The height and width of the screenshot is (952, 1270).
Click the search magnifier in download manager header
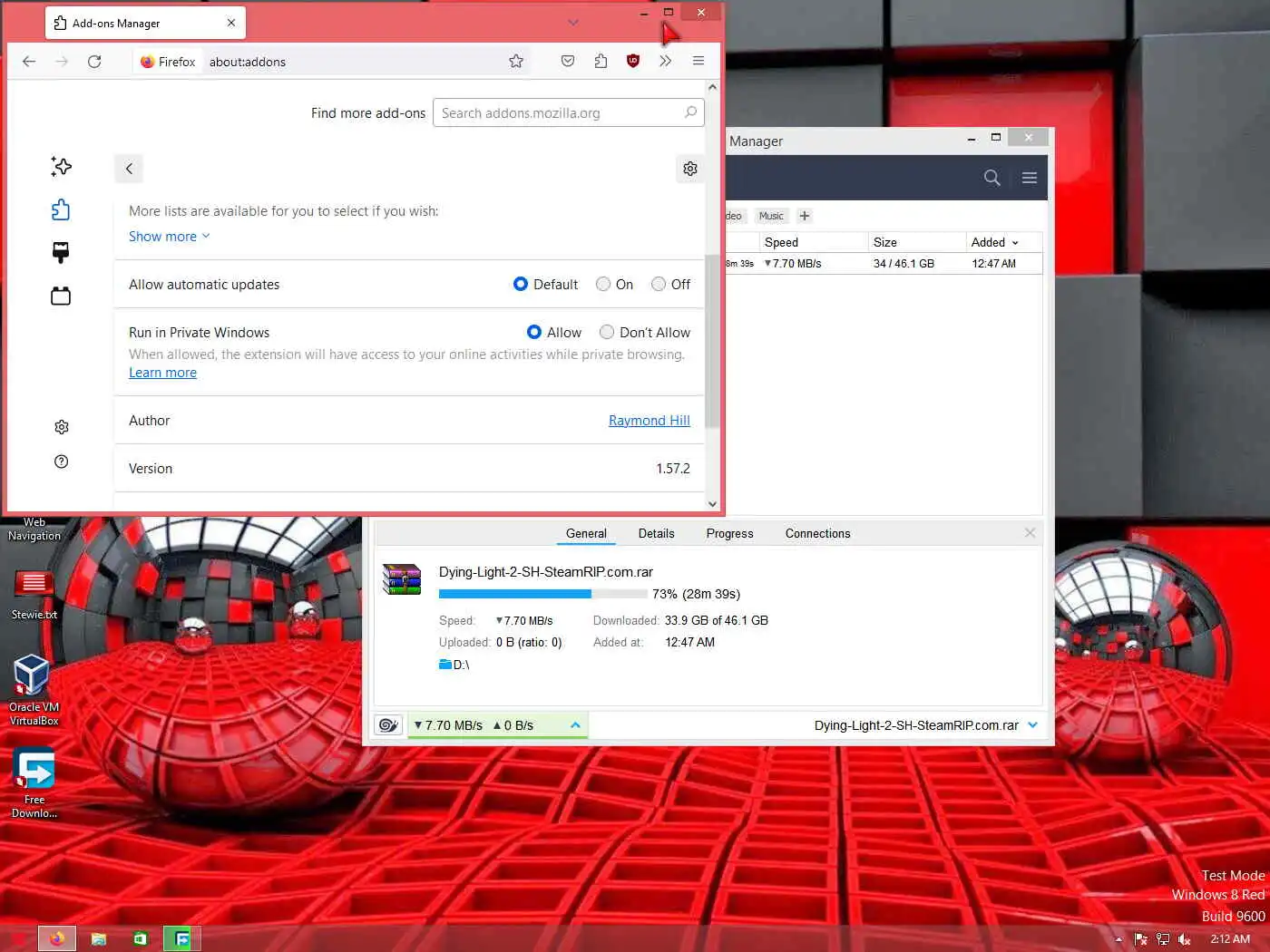(992, 178)
